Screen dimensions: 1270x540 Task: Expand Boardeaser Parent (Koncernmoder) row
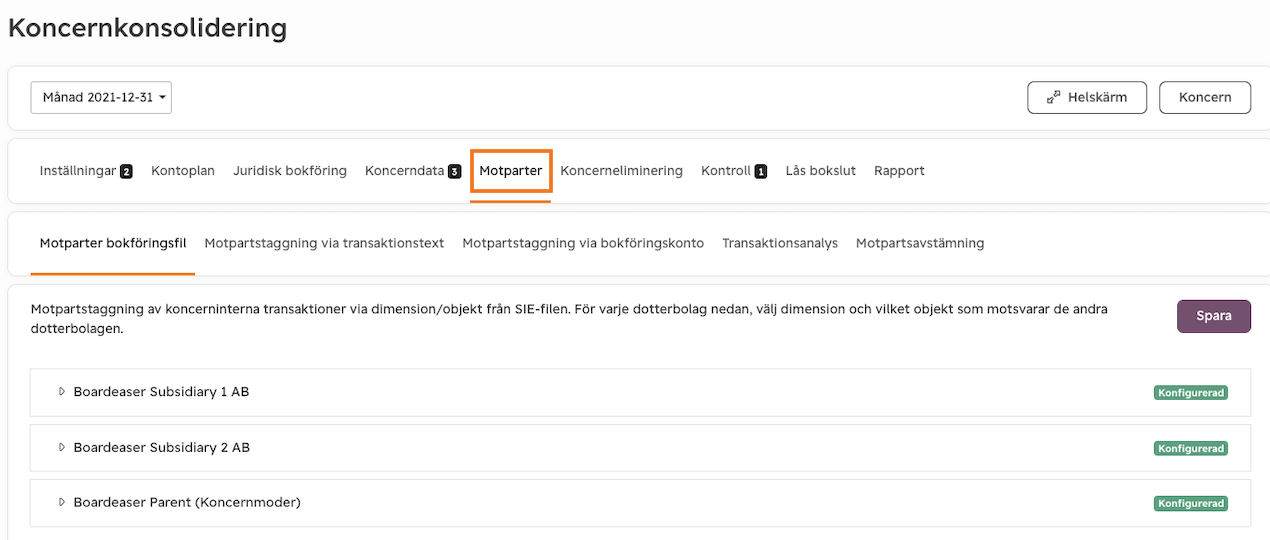pyautogui.click(x=640, y=502)
